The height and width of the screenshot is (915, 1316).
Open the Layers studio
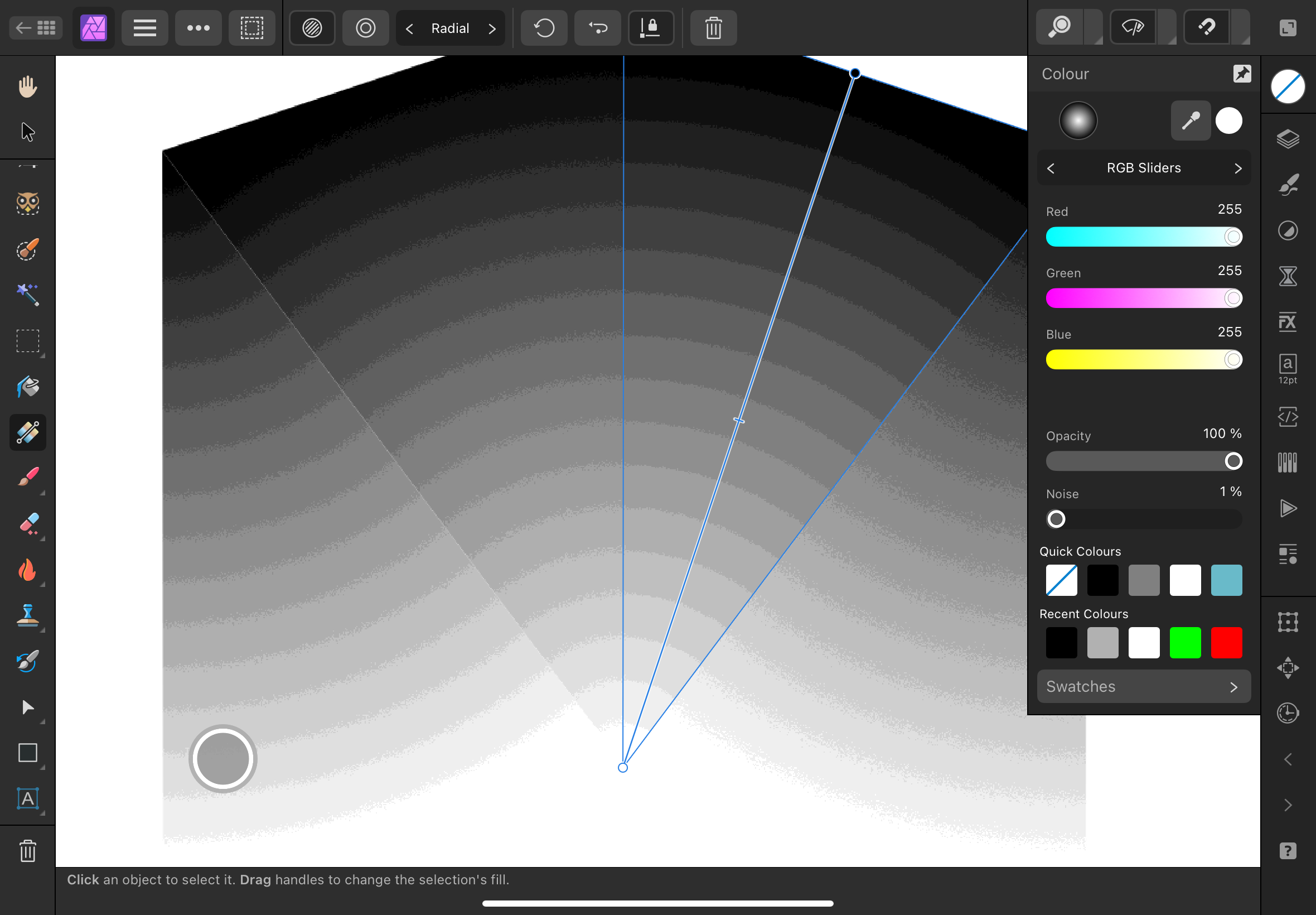(x=1288, y=139)
